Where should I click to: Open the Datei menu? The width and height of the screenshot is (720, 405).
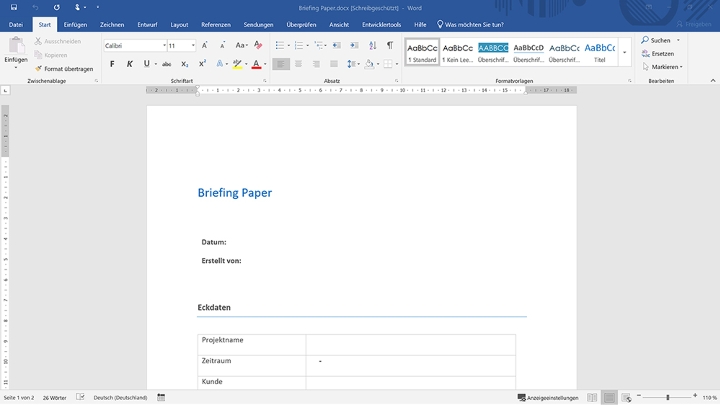tap(16, 25)
